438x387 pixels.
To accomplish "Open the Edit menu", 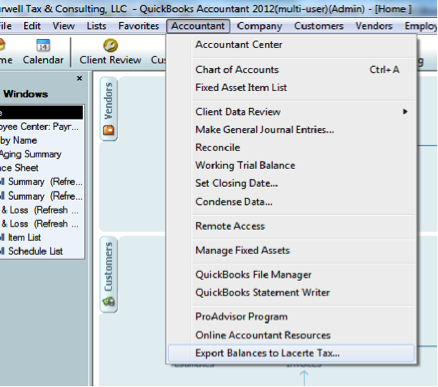I will tap(32, 26).
